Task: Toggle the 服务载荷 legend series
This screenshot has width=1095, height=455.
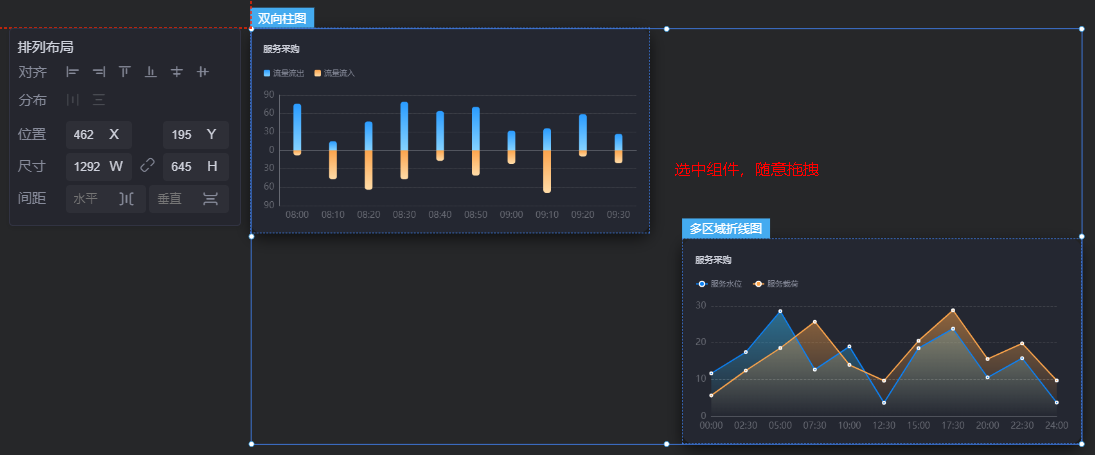Action: click(x=775, y=284)
